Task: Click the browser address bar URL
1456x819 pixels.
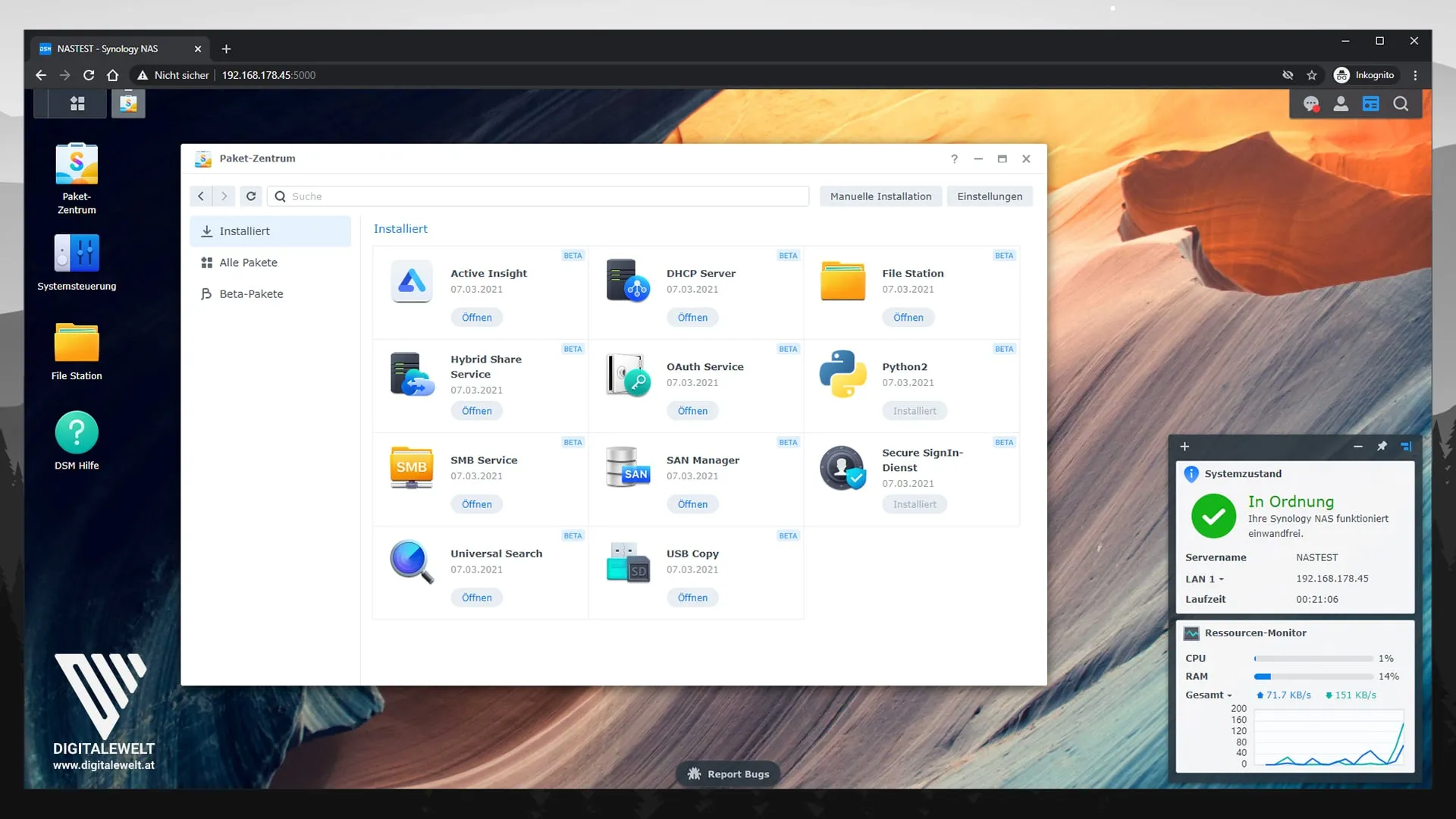Action: click(268, 75)
